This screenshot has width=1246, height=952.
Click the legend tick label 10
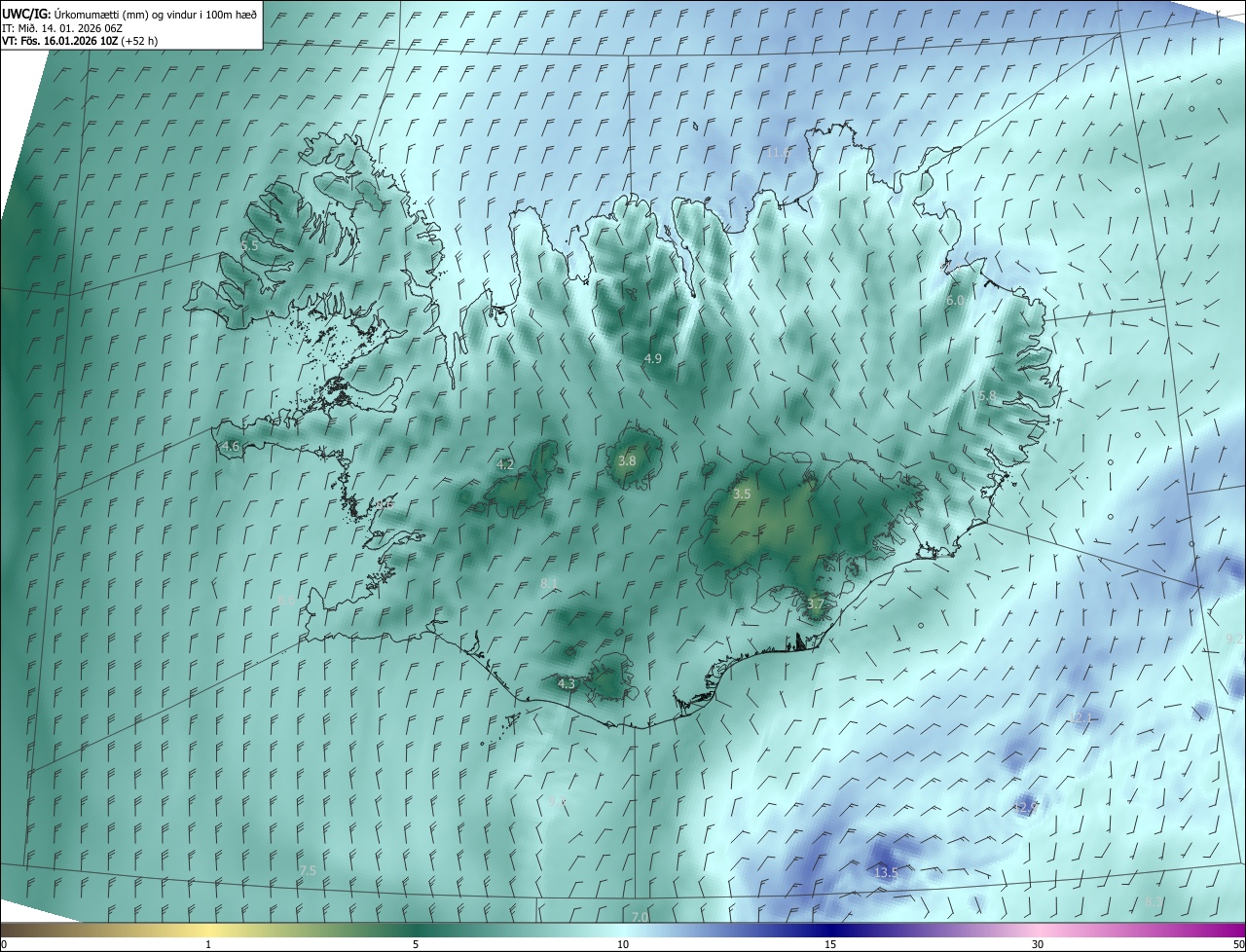point(623,944)
